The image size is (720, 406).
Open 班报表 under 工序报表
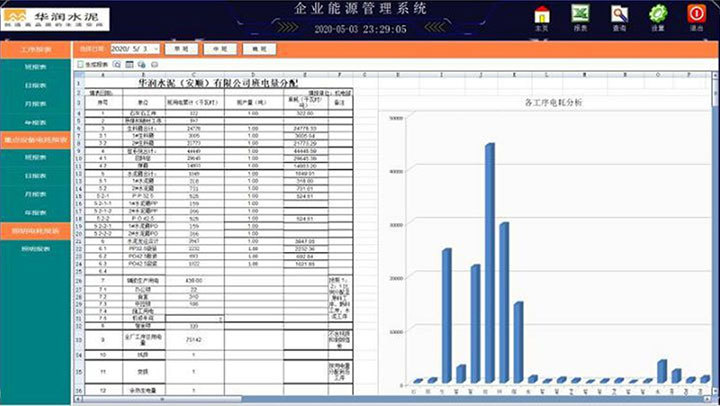point(35,67)
